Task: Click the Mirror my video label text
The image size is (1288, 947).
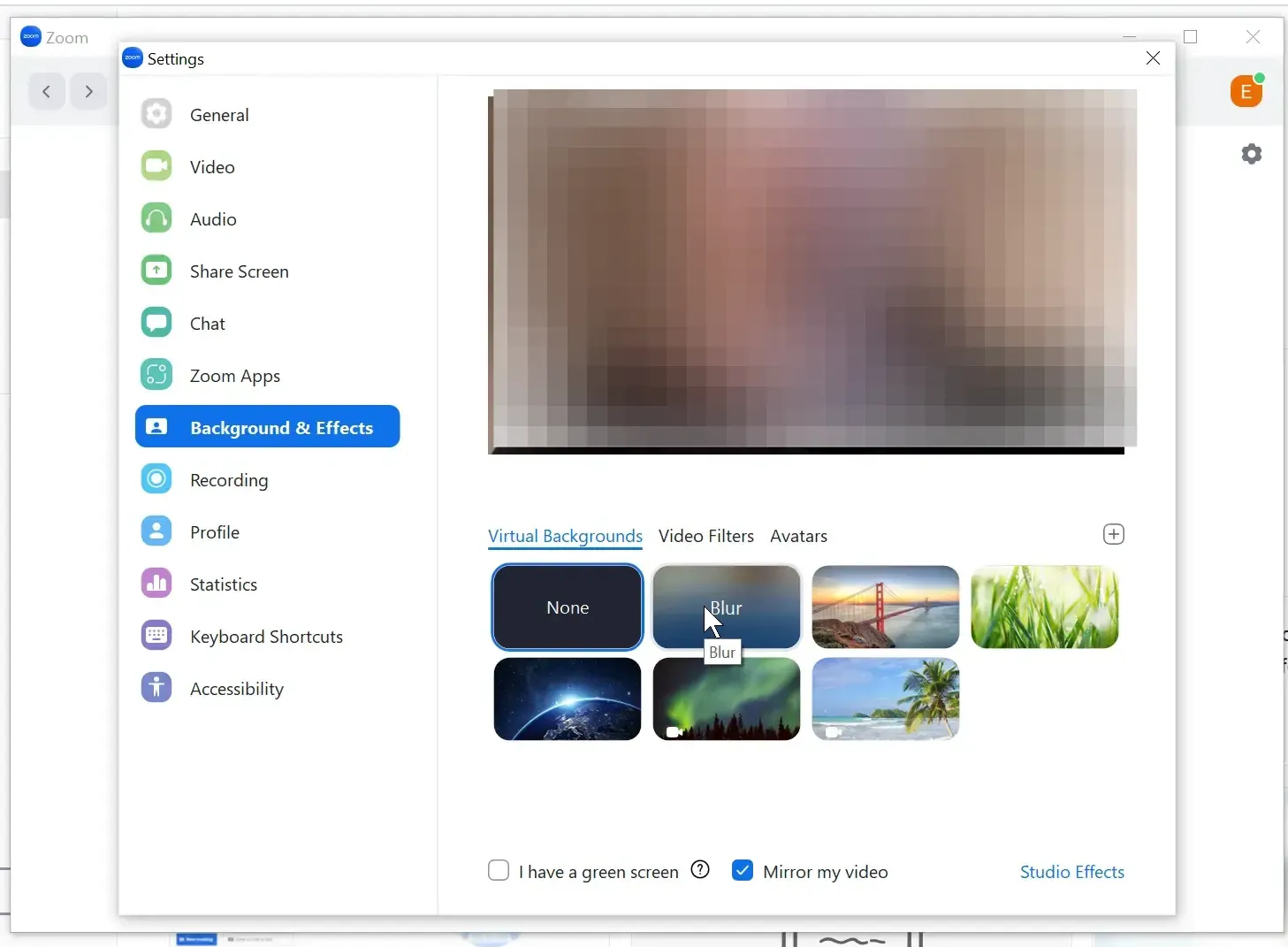Action: pos(826,872)
